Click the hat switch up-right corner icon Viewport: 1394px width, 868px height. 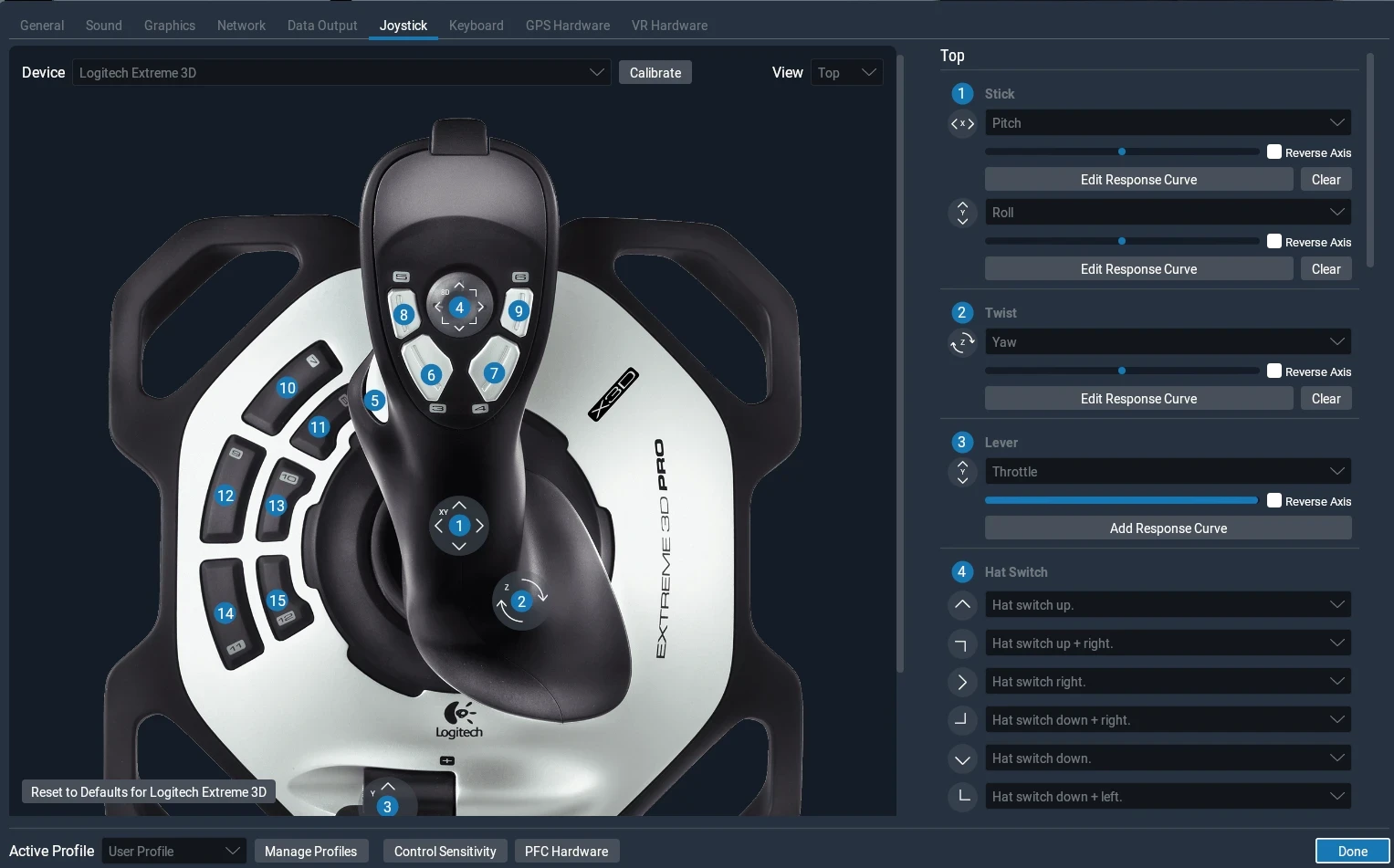pyautogui.click(x=962, y=643)
